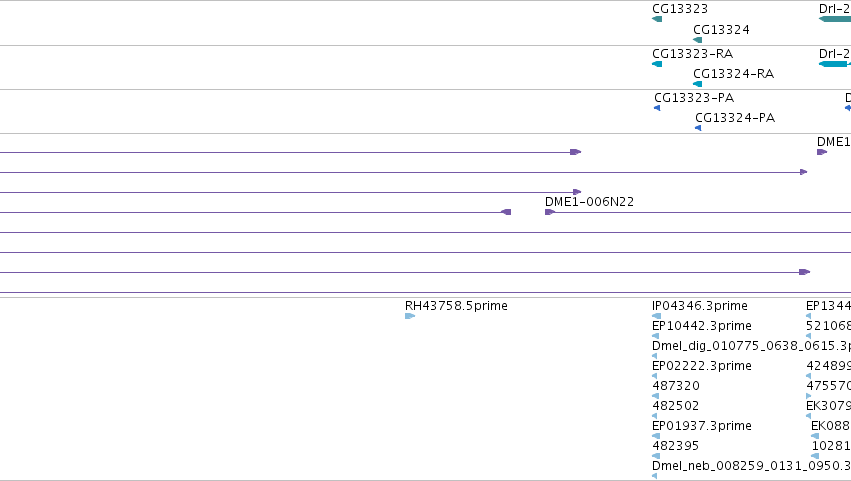This screenshot has height=481, width=851.
Task: Open the CG13324-RA transcript label
Action: tap(733, 74)
